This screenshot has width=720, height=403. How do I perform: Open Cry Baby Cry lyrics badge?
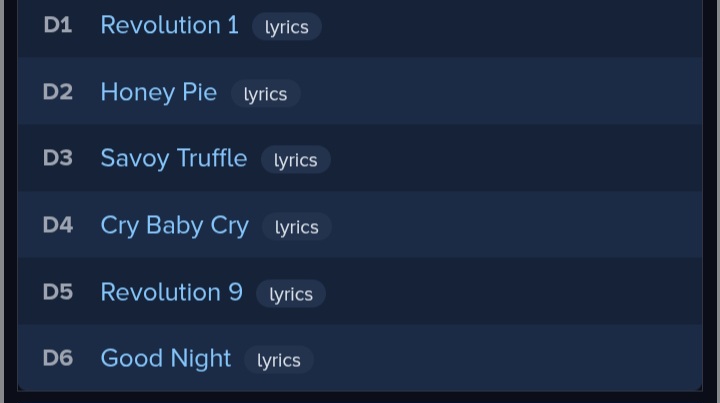297,227
